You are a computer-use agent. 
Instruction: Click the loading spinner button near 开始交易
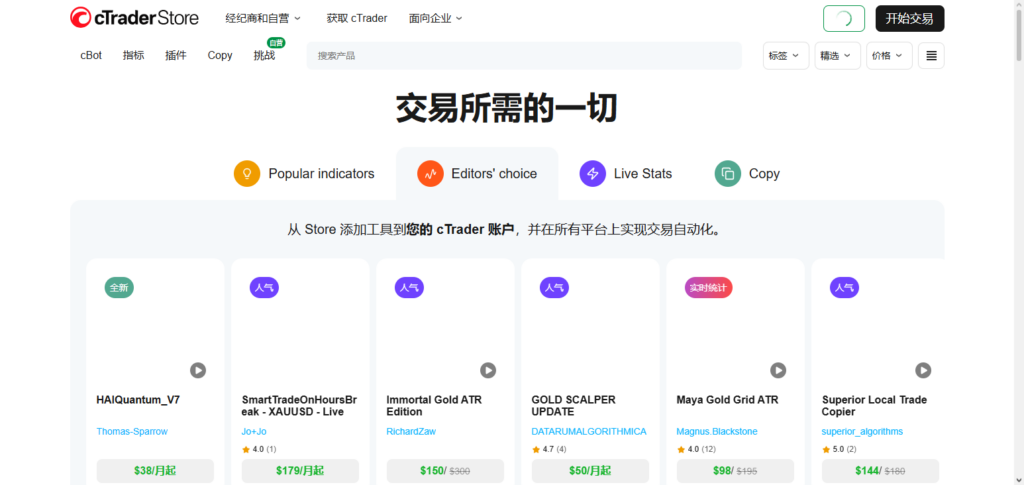[x=844, y=18]
